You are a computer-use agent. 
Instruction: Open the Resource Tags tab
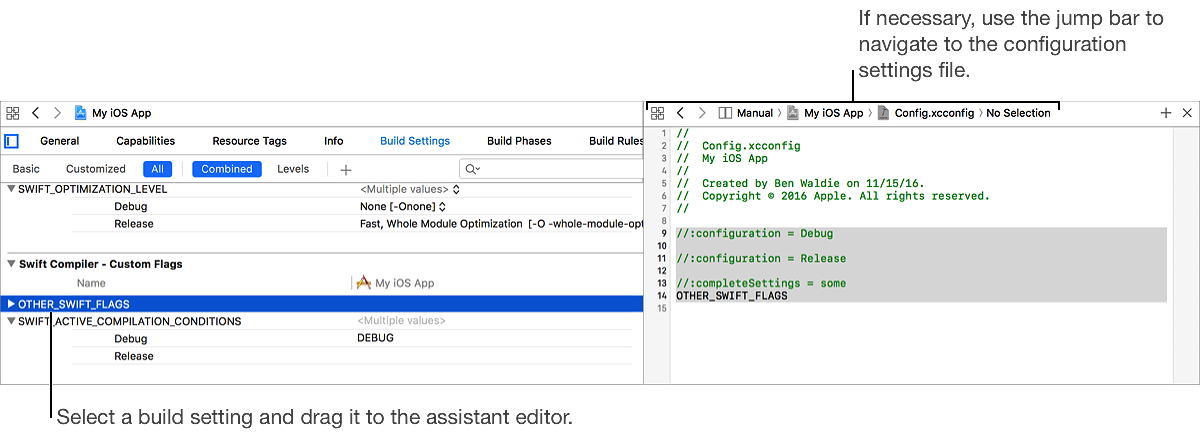point(250,141)
